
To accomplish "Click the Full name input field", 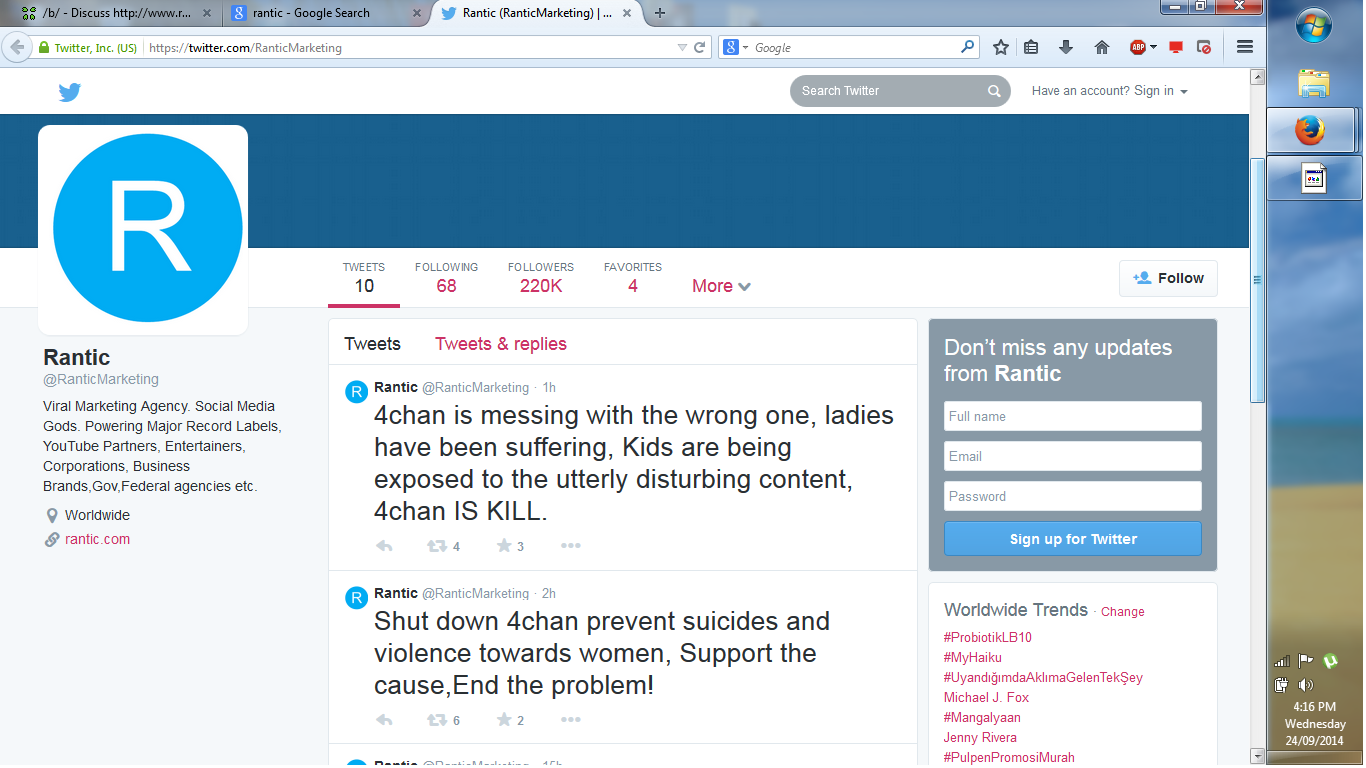I will 1072,416.
